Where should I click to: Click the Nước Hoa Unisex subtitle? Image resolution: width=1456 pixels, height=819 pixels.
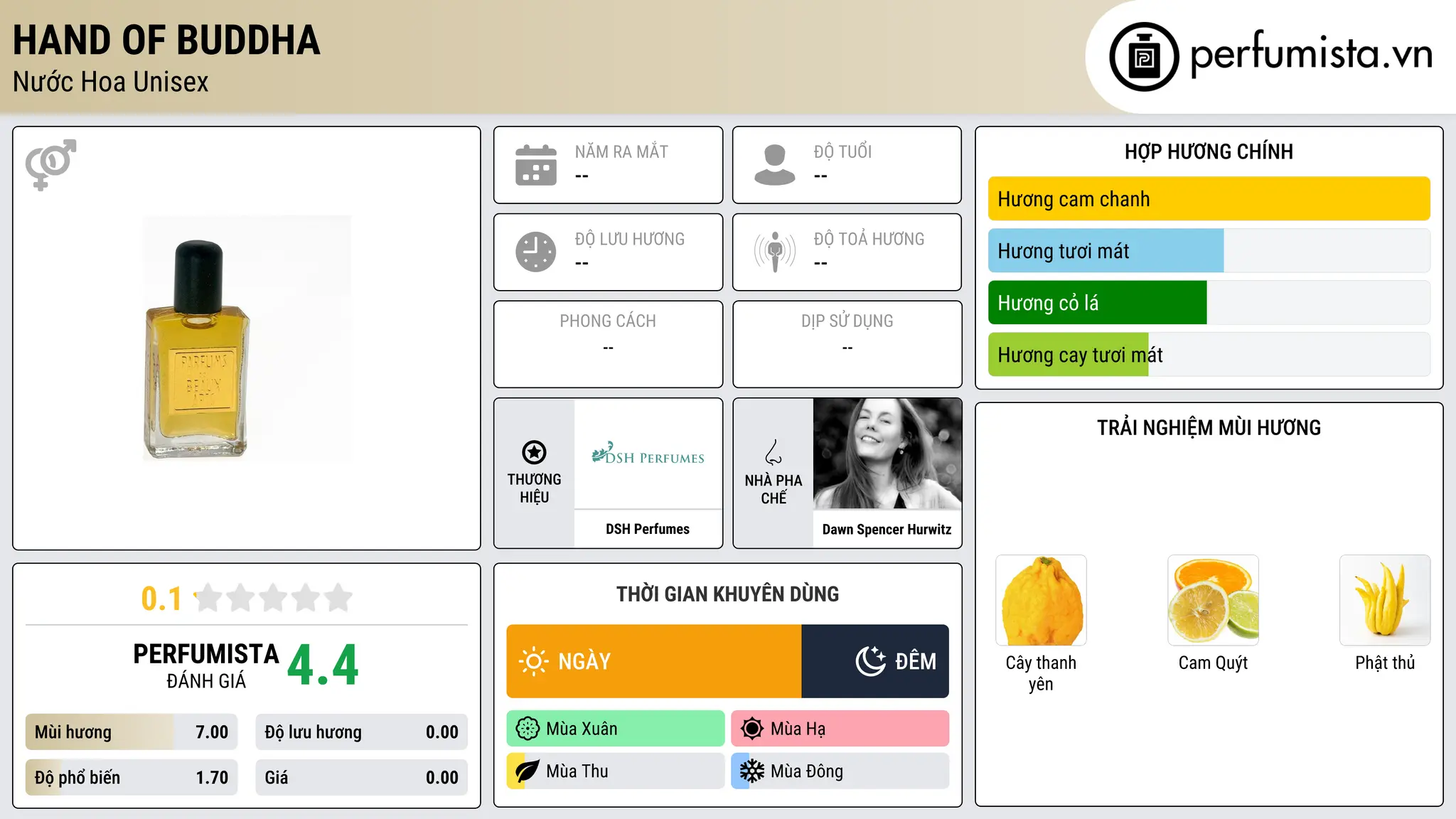[x=111, y=82]
